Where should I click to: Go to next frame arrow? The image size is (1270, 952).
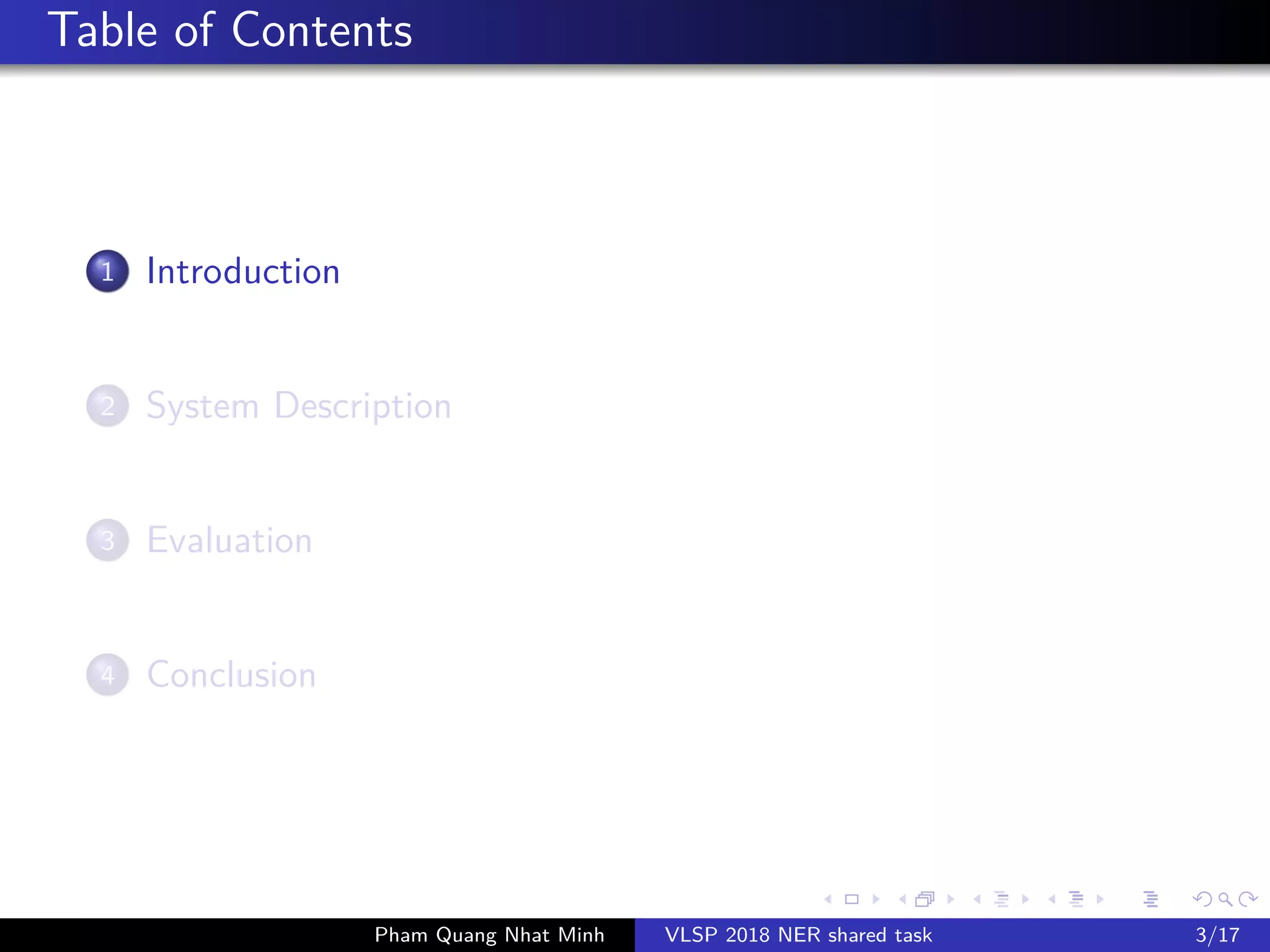point(951,899)
